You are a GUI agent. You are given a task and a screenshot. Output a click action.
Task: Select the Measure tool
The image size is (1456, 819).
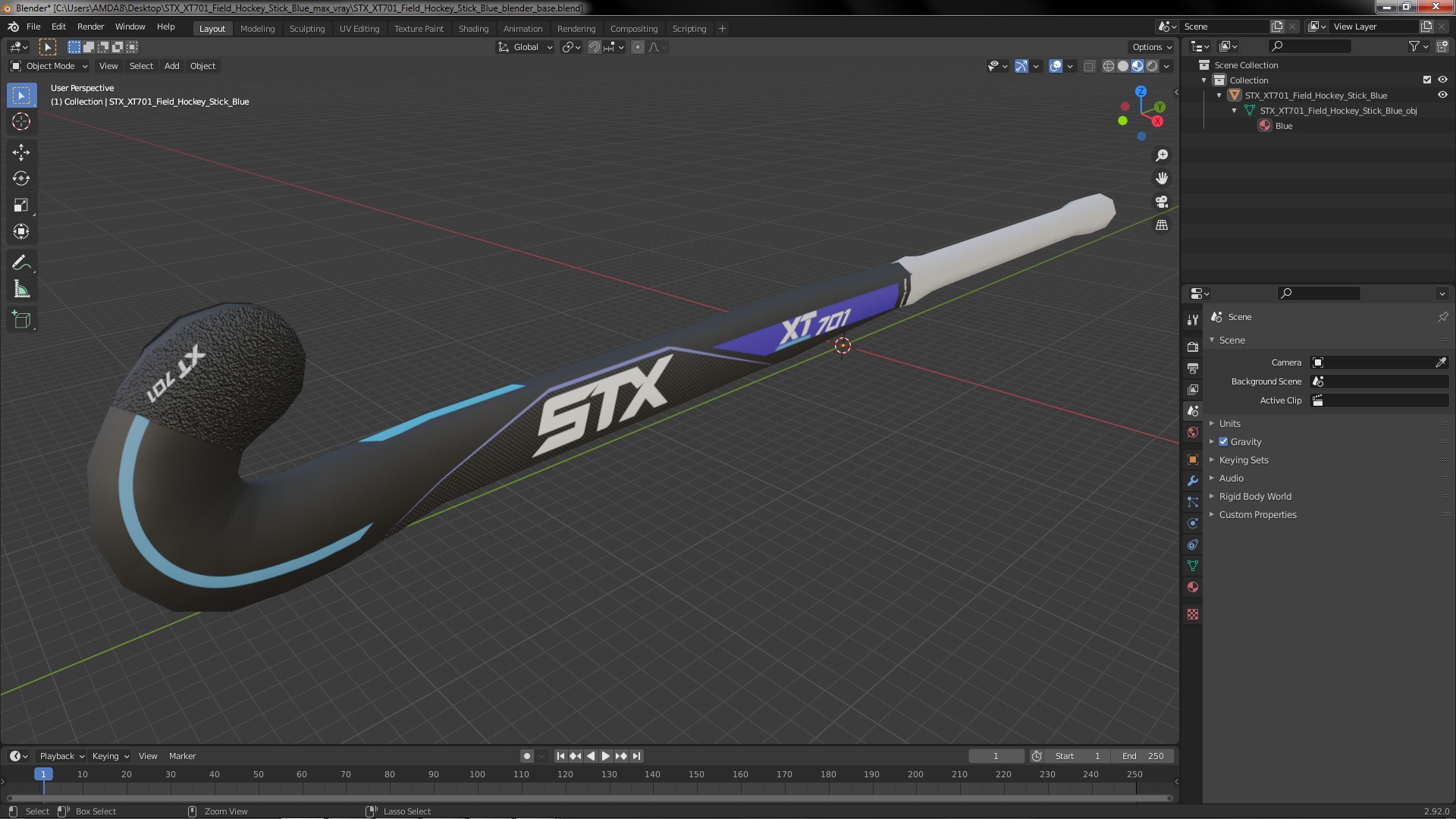(21, 289)
